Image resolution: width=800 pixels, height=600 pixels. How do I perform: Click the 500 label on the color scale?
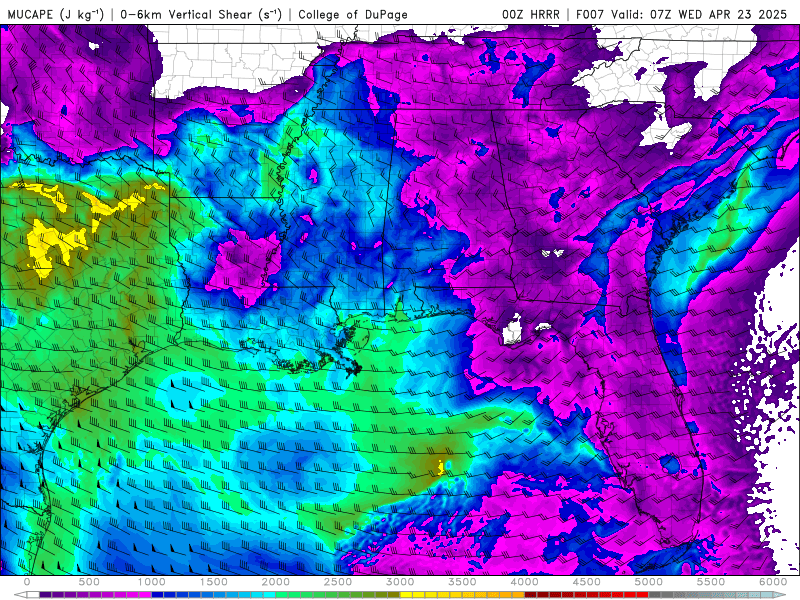pos(89,582)
